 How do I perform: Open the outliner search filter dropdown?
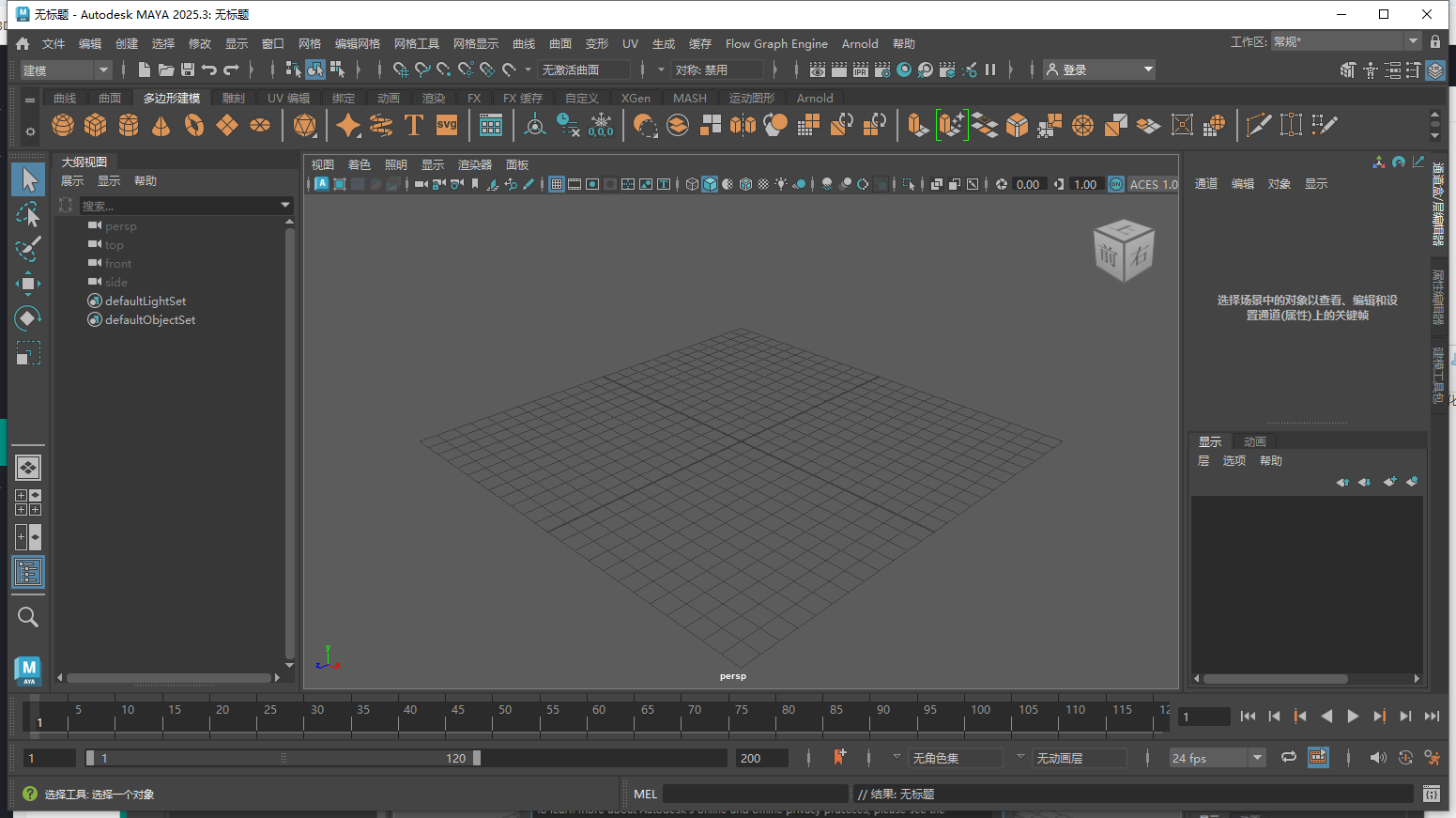click(285, 205)
